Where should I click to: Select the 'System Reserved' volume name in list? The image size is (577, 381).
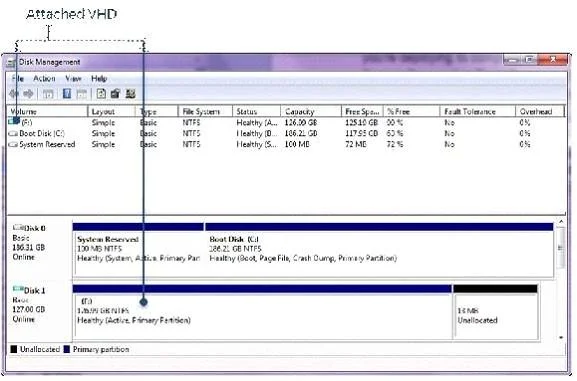tap(47, 144)
